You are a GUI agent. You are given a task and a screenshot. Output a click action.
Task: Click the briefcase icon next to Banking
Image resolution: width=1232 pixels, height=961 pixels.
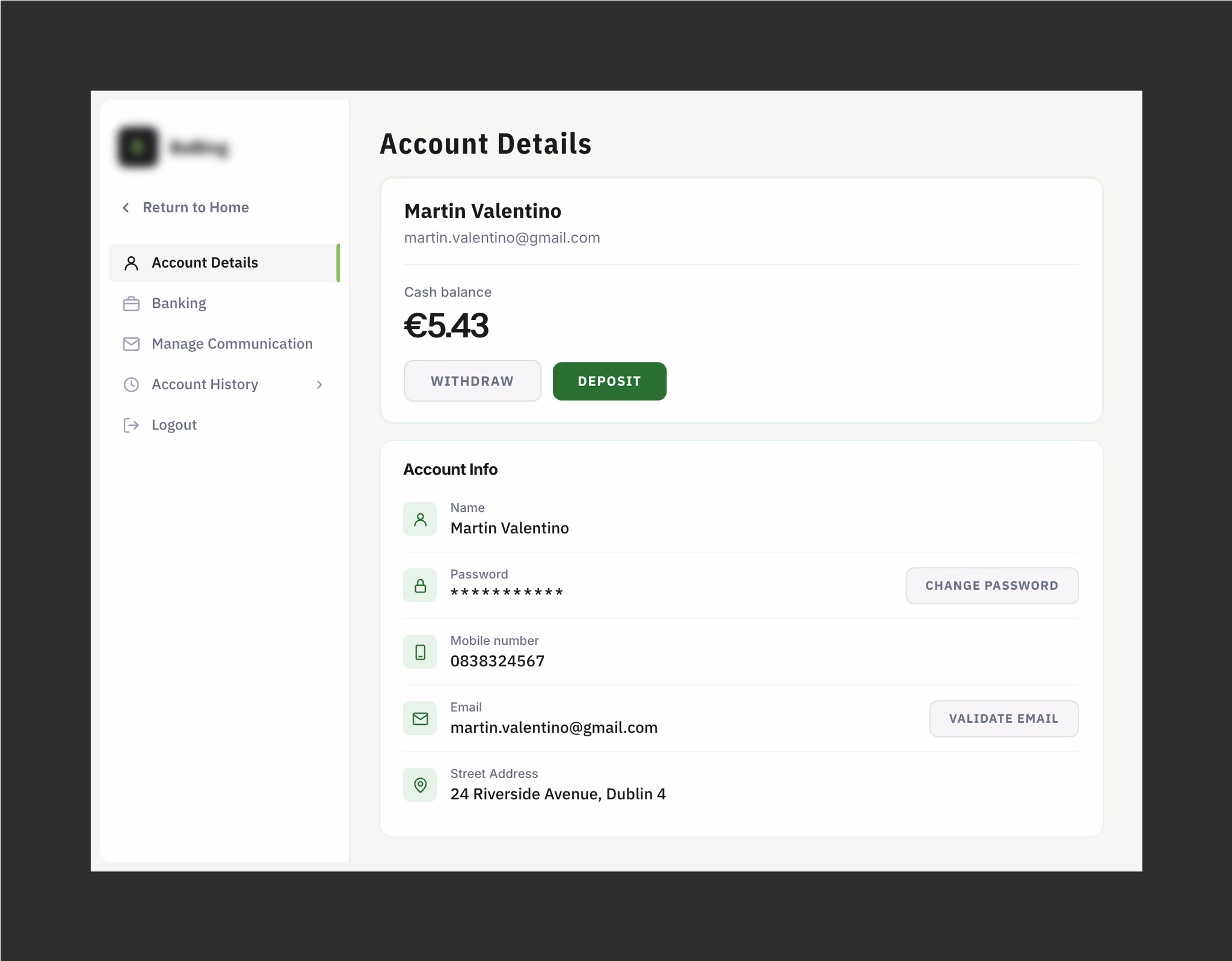pyautogui.click(x=131, y=304)
